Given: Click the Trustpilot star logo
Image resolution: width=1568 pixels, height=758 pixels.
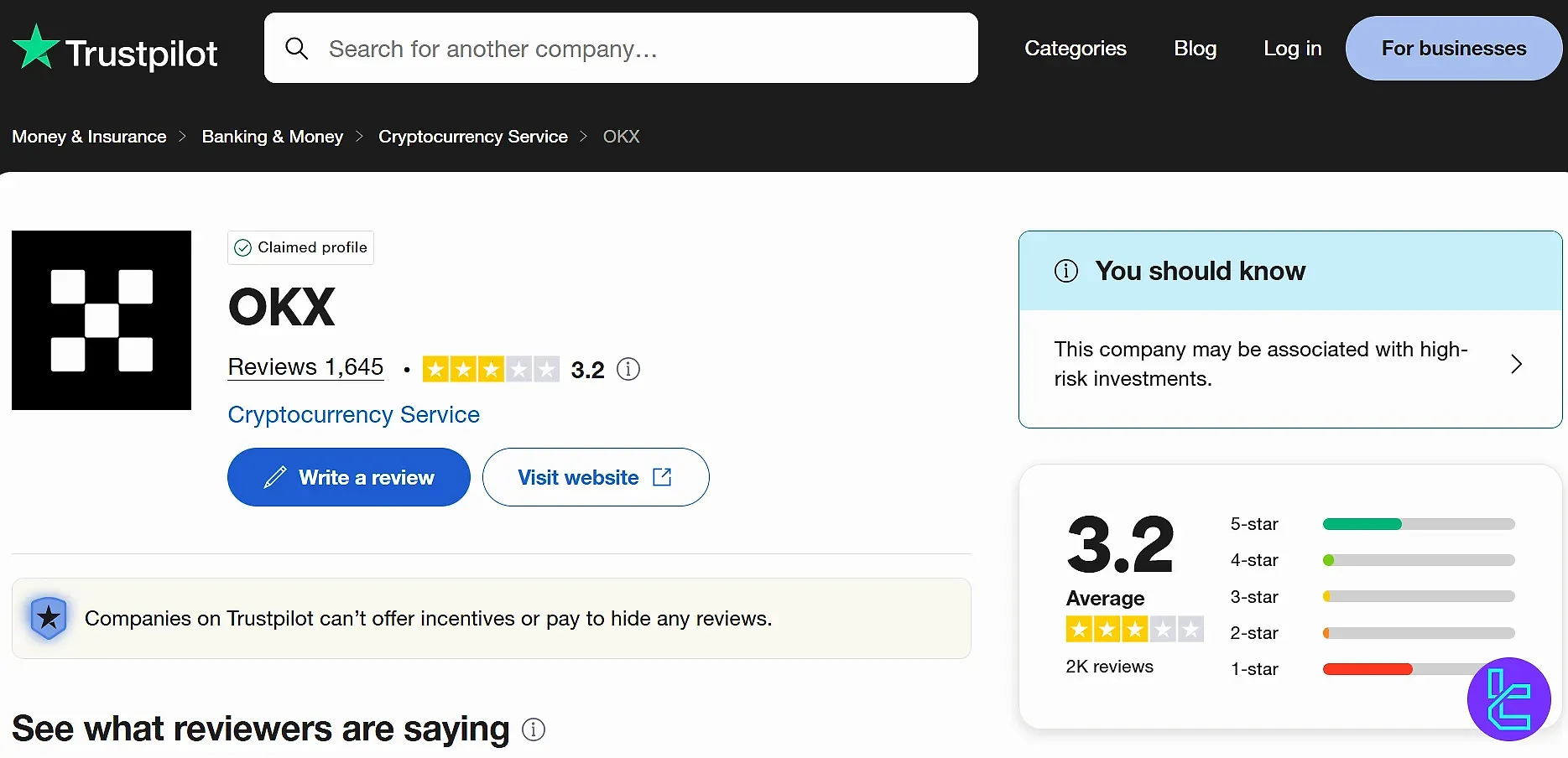Looking at the screenshot, I should click(x=36, y=48).
